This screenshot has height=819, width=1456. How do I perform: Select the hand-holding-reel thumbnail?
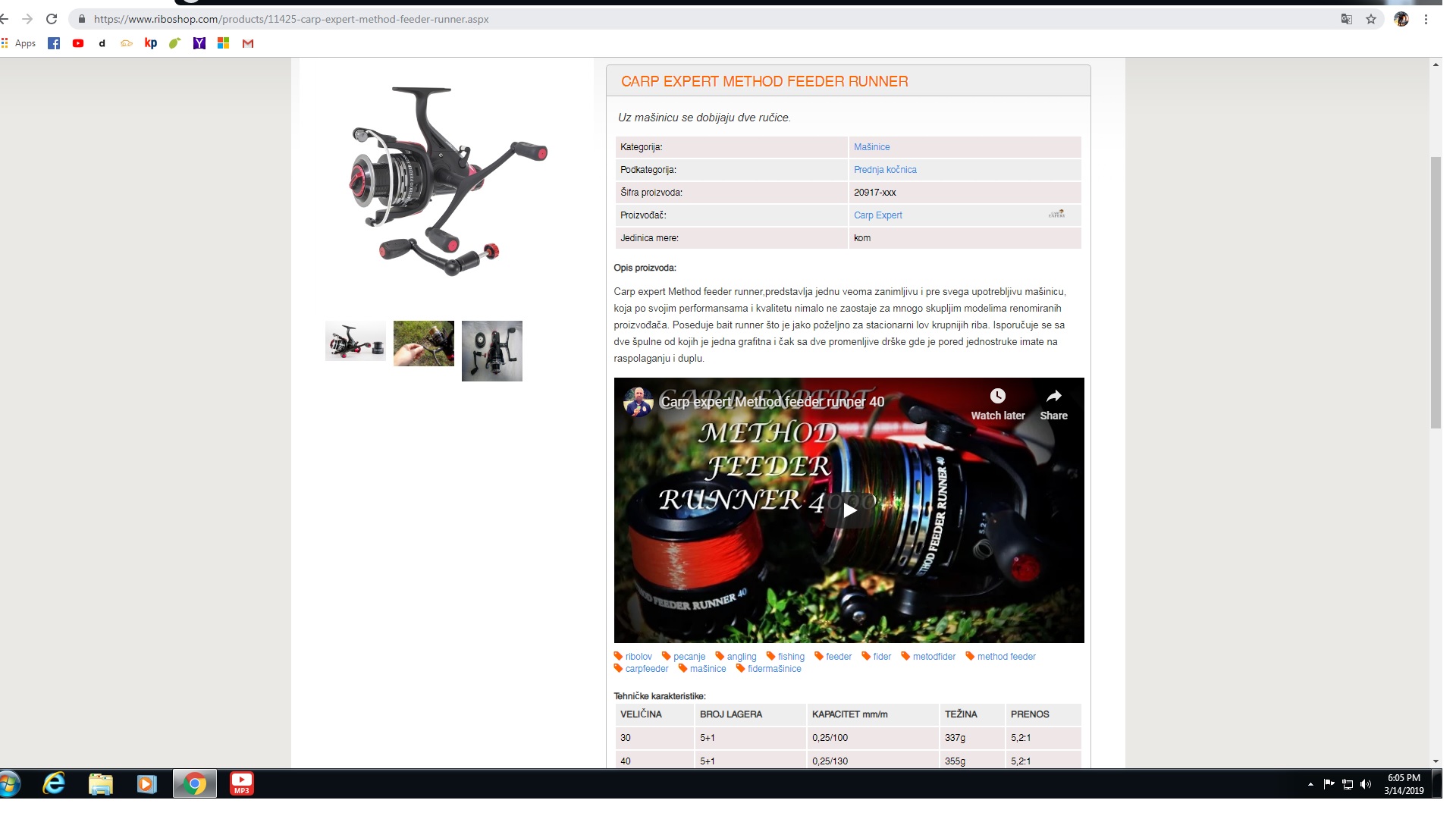[424, 344]
